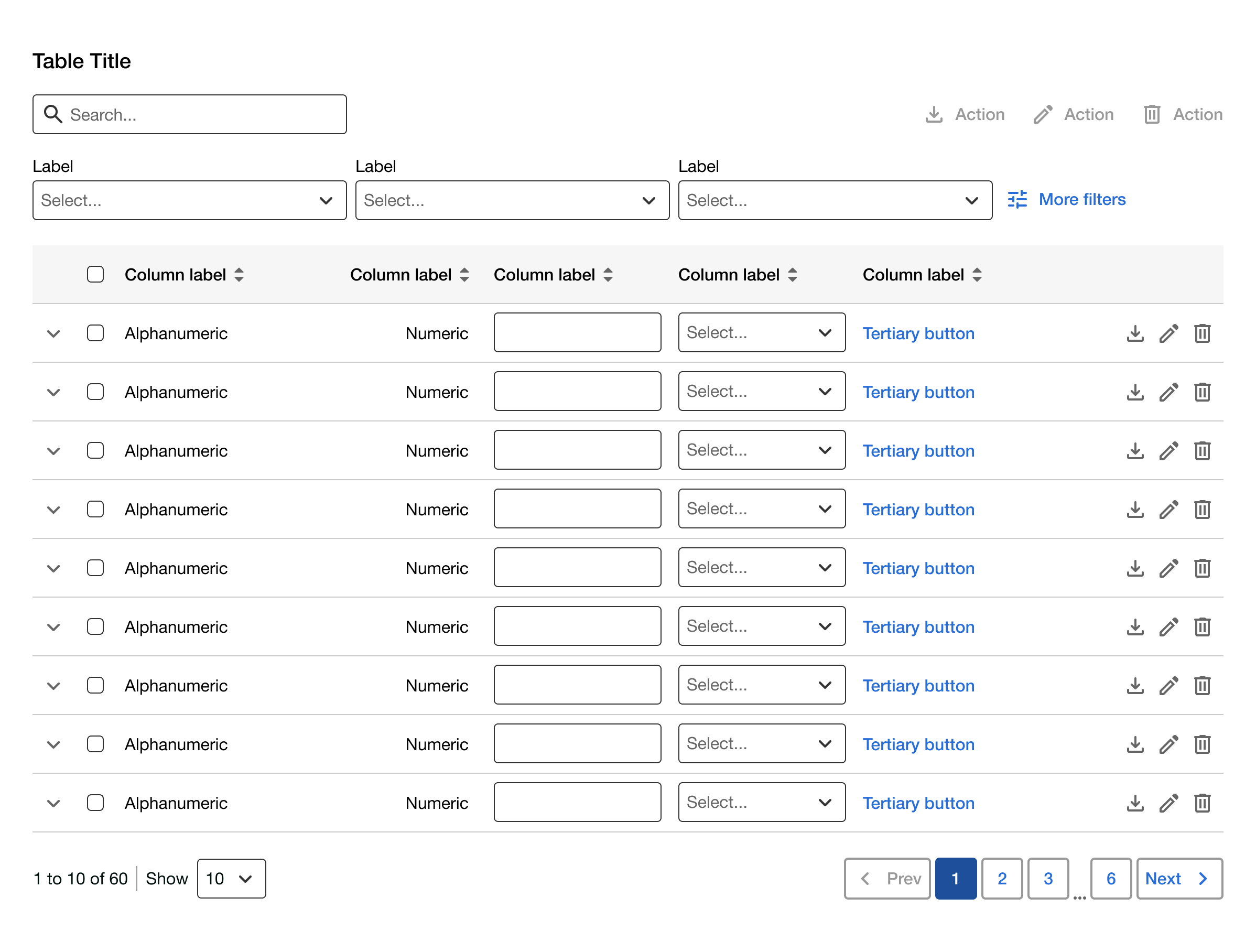Go to page 2
The height and width of the screenshot is (952, 1256).
[1002, 879]
